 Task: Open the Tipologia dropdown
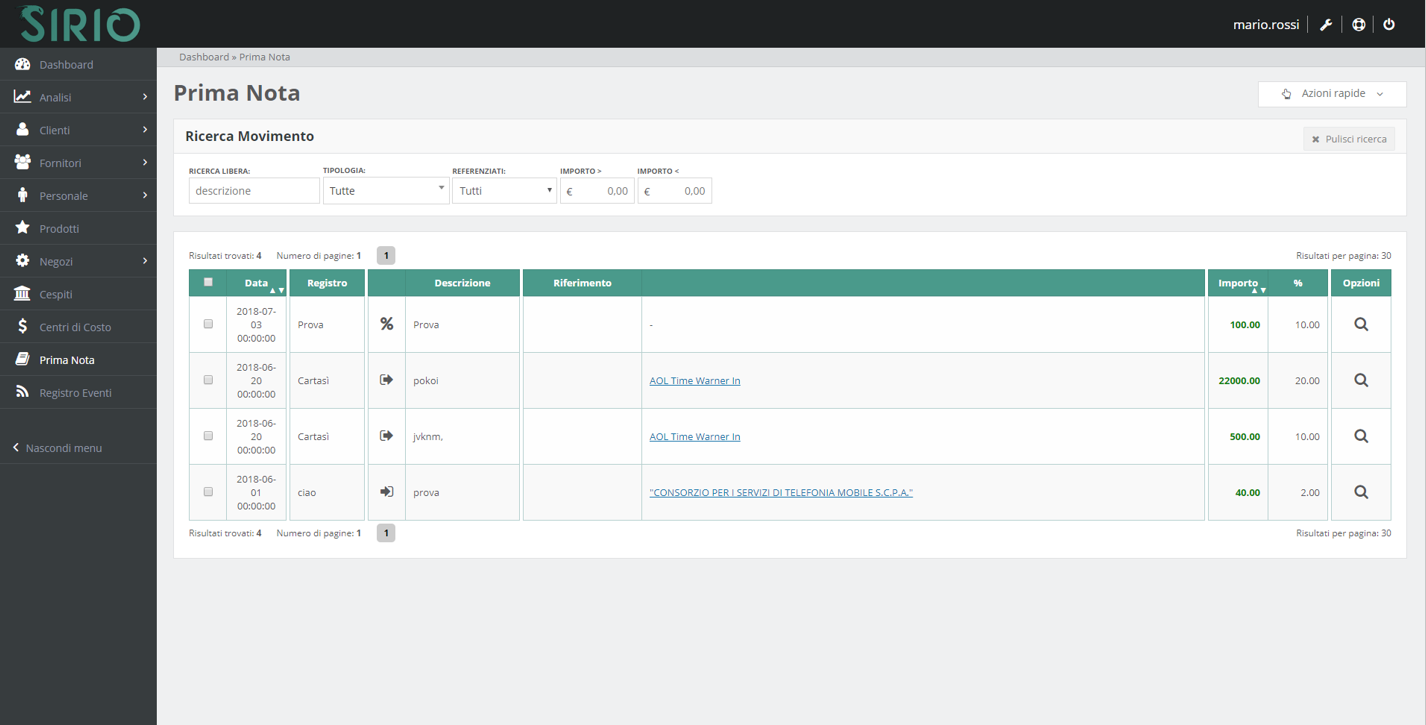(385, 191)
